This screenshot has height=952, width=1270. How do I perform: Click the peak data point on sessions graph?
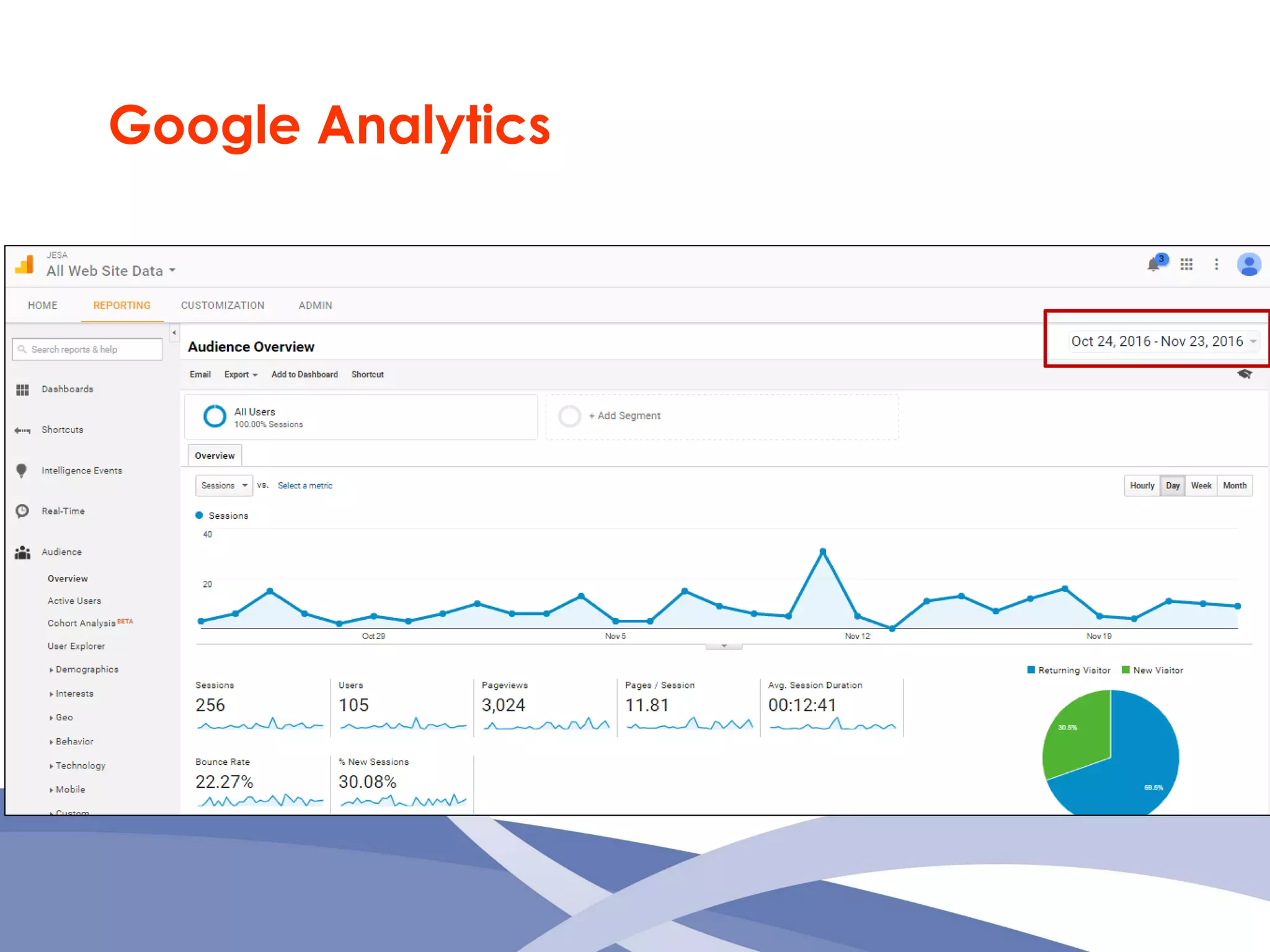pyautogui.click(x=823, y=551)
